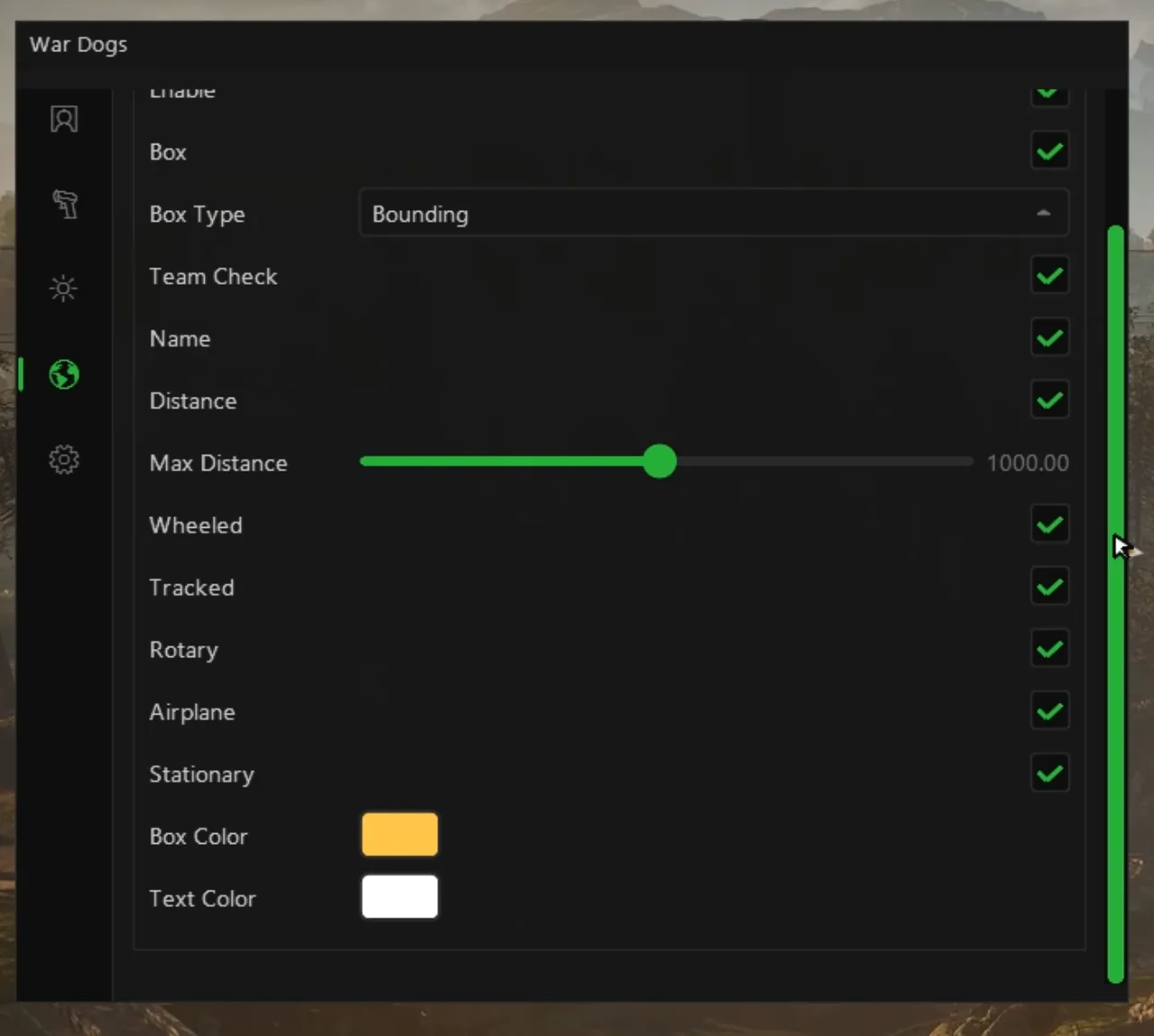Open the weapon (gun) sidebar tab

(65, 204)
